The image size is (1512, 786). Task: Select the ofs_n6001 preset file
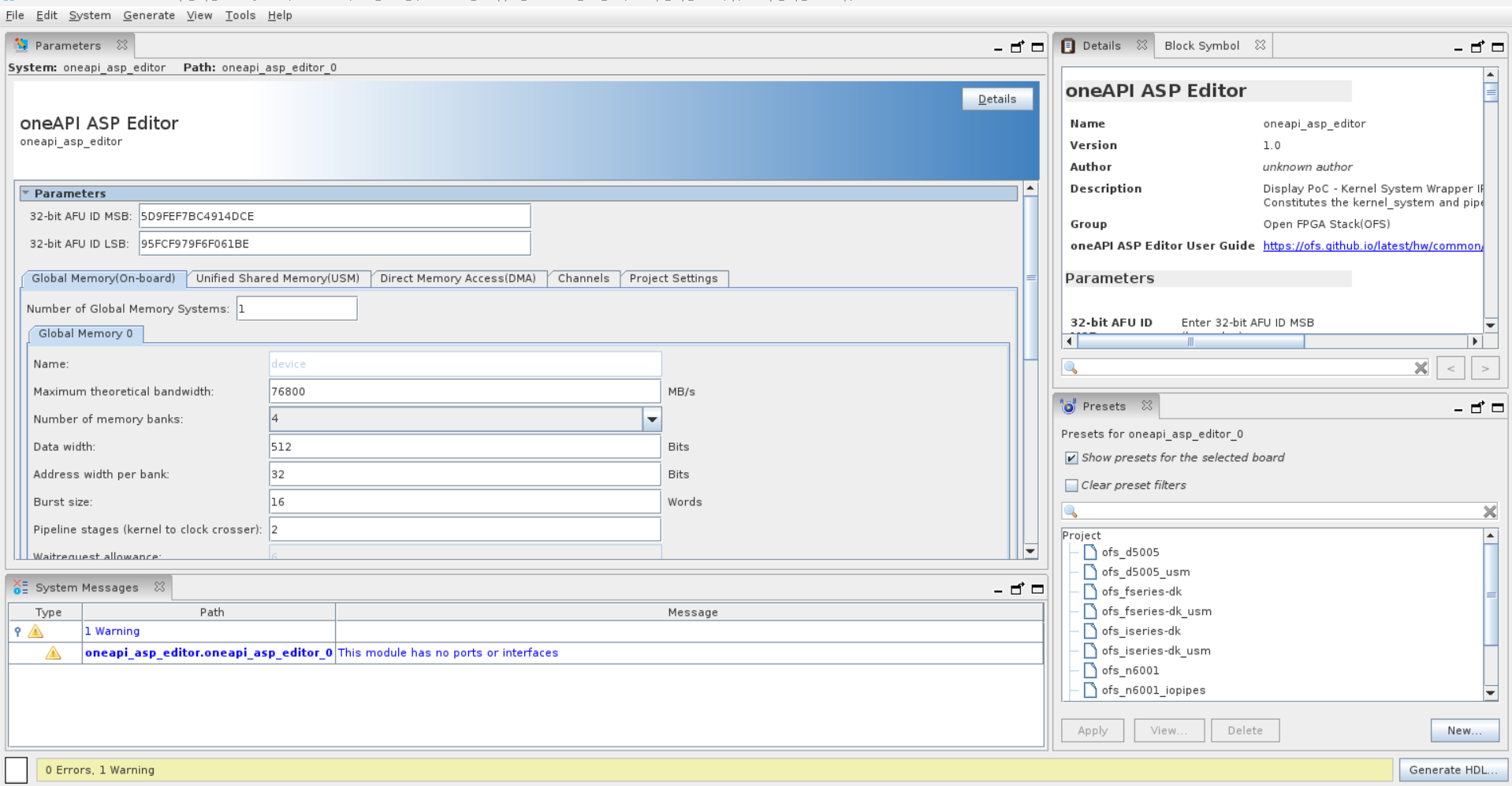[1130, 670]
